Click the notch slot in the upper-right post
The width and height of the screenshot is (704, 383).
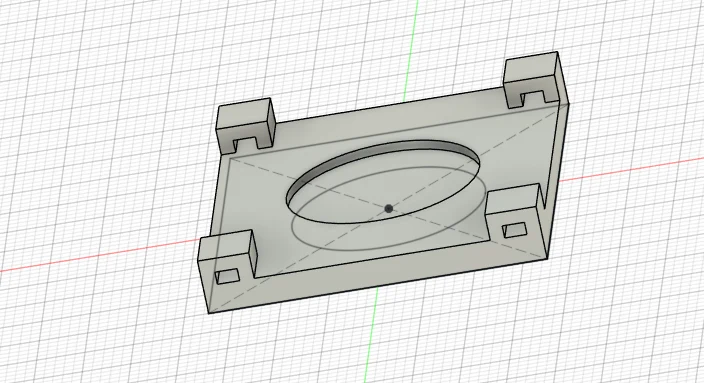point(533,98)
